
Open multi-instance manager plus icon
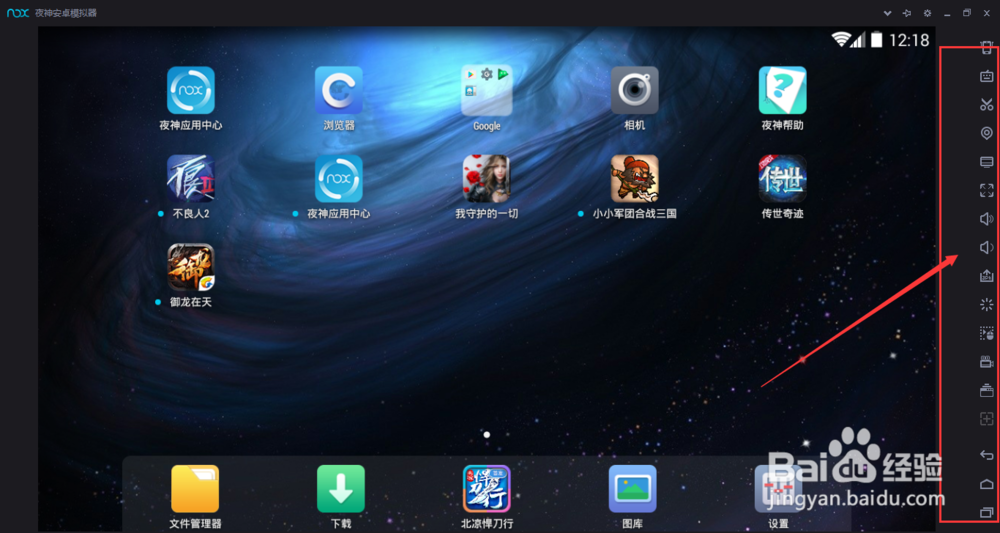click(987, 419)
